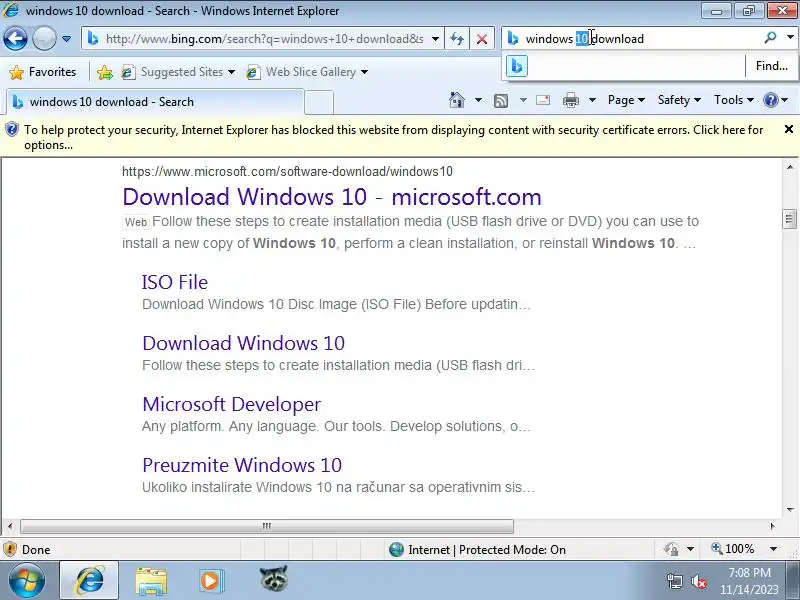Expand the Print options dropdown arrow
800x600 pixels.
[592, 100]
